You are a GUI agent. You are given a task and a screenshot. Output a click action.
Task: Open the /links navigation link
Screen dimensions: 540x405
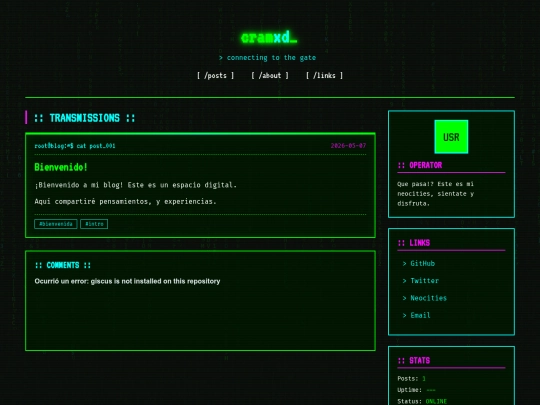(x=324, y=75)
